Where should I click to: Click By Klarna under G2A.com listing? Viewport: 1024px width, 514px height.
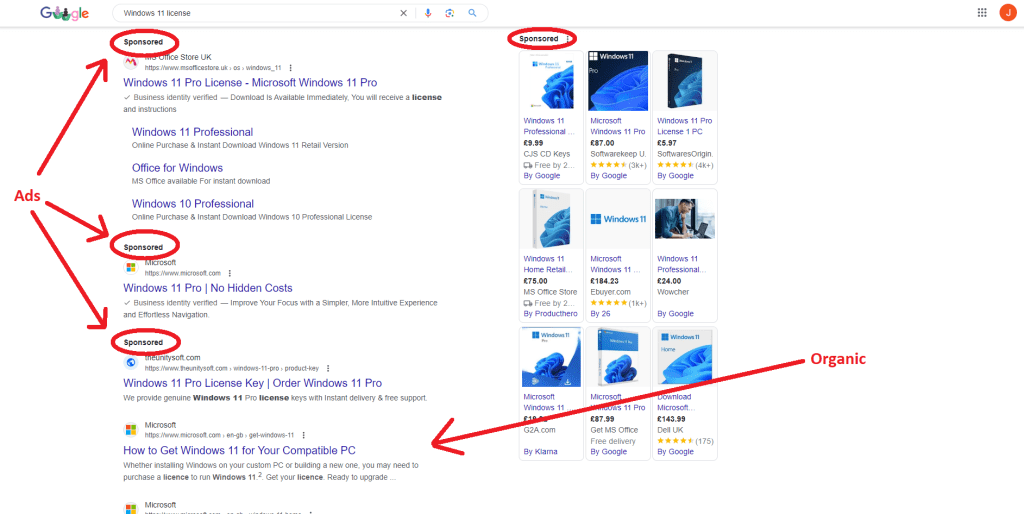coord(541,452)
